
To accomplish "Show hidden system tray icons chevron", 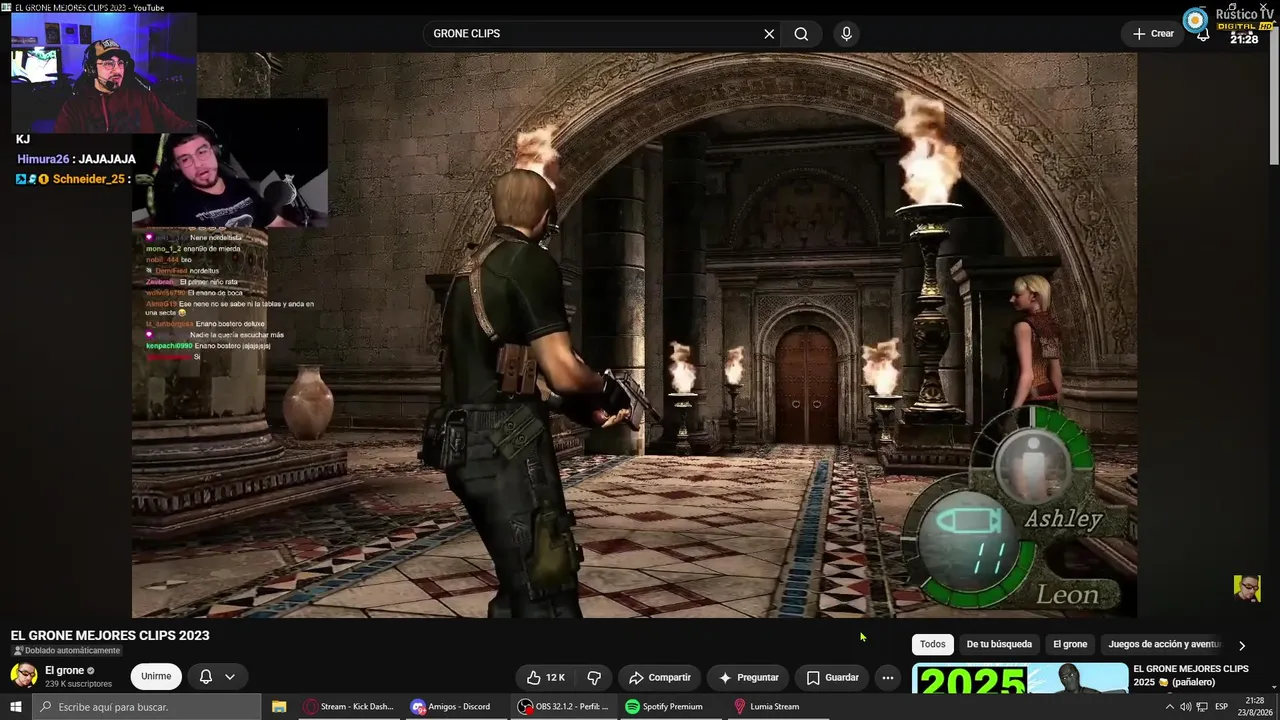I will point(1169,707).
